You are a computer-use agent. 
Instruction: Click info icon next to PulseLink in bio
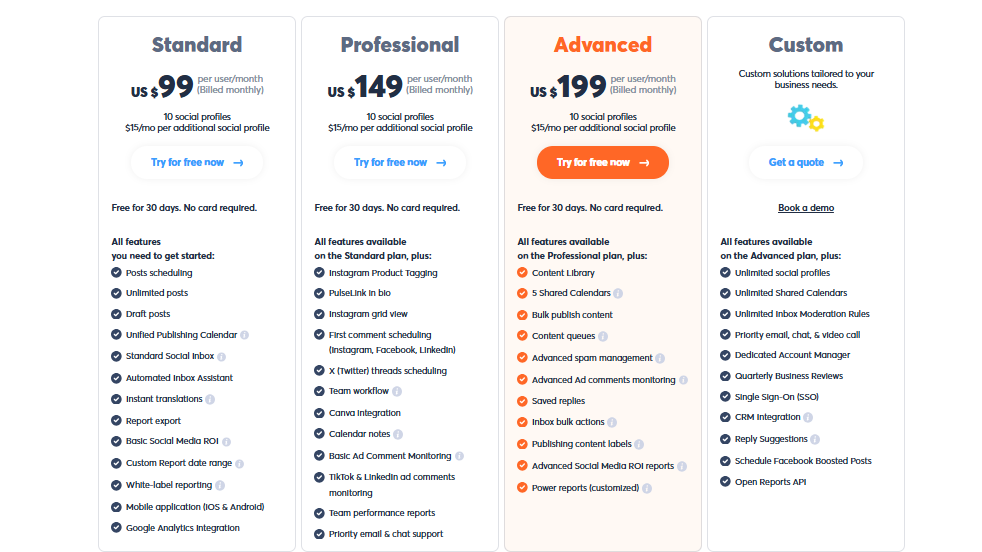(400, 293)
